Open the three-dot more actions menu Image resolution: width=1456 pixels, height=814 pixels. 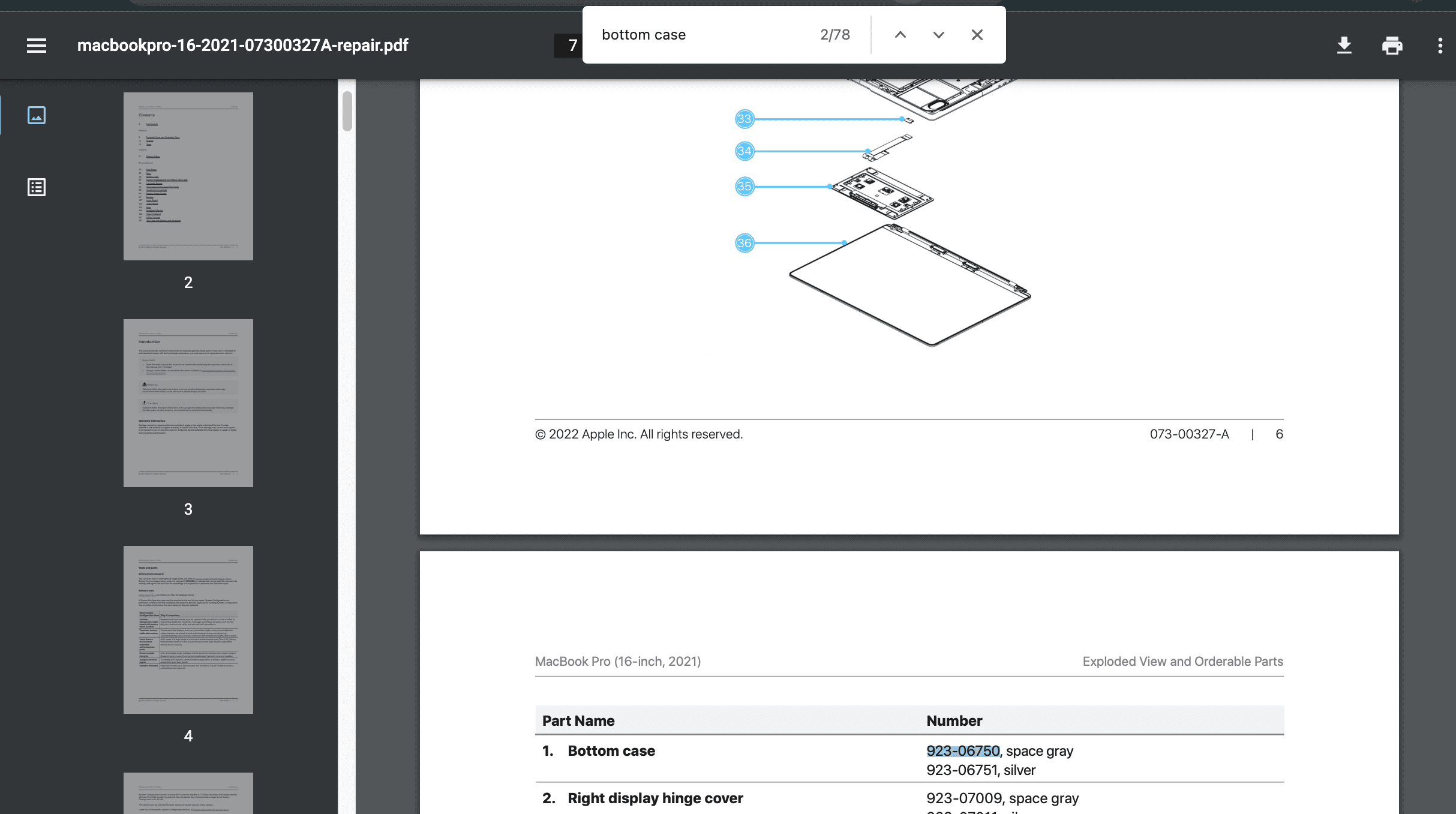coord(1440,46)
